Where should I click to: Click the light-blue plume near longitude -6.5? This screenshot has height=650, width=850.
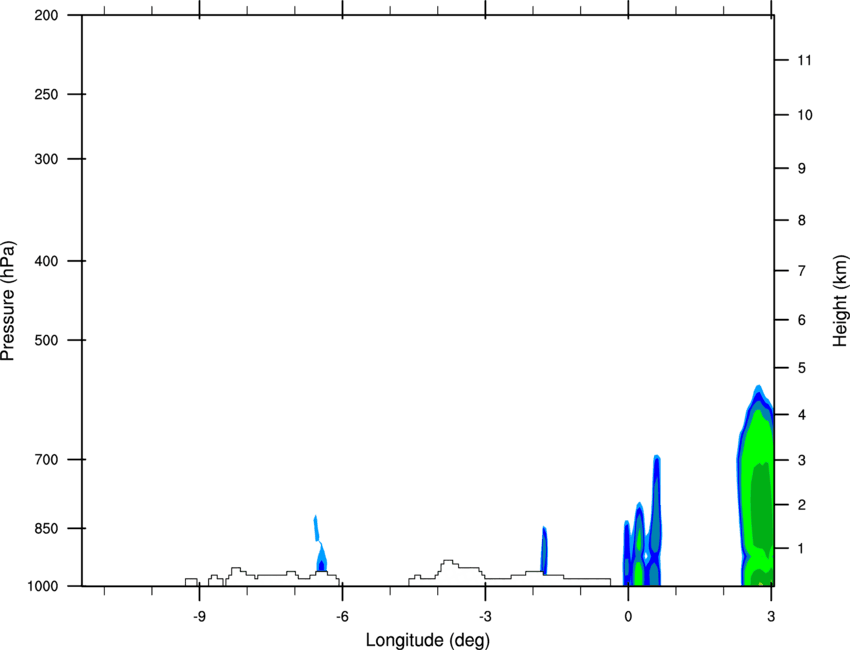pos(319,543)
